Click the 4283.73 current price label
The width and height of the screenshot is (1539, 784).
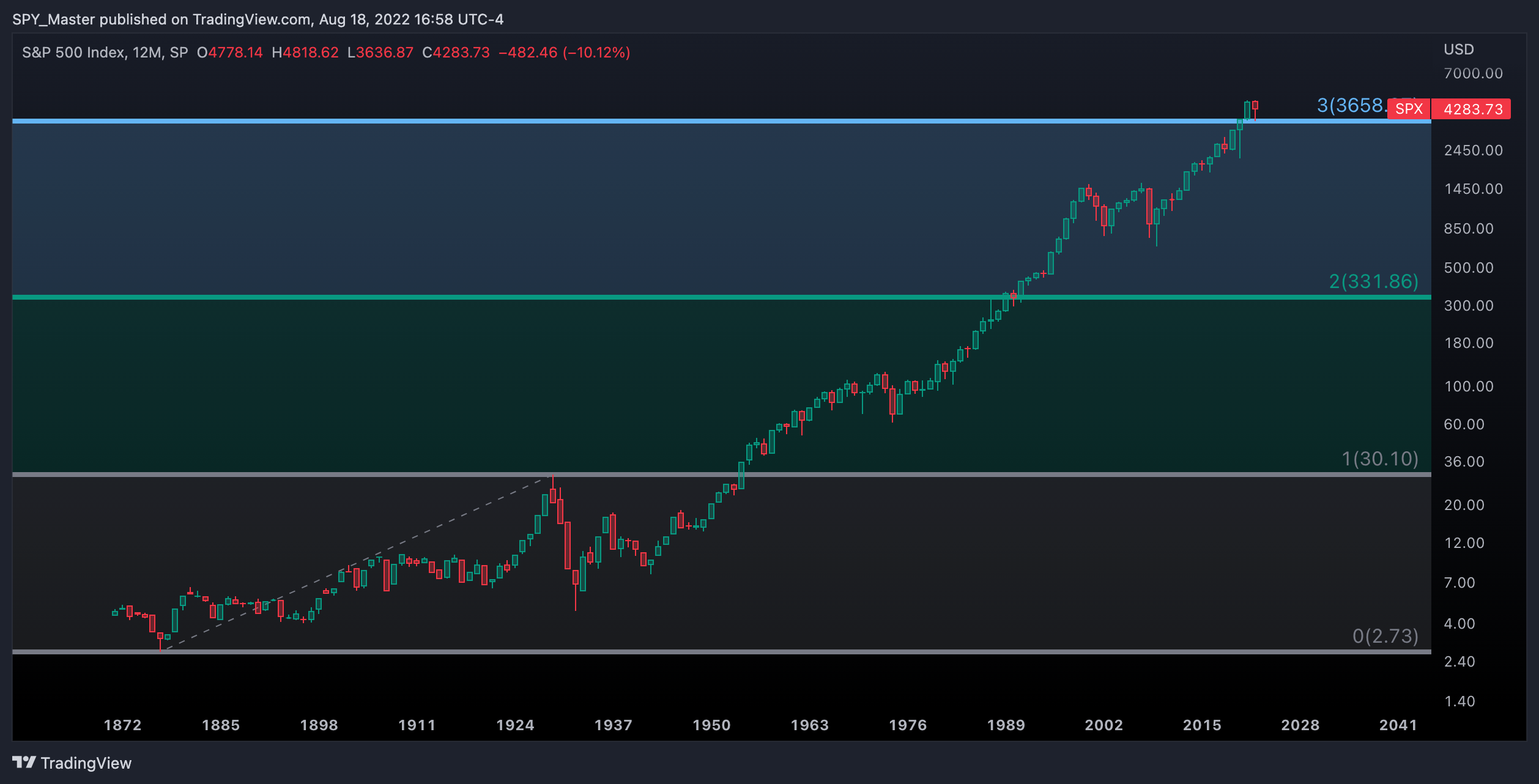[x=1472, y=109]
